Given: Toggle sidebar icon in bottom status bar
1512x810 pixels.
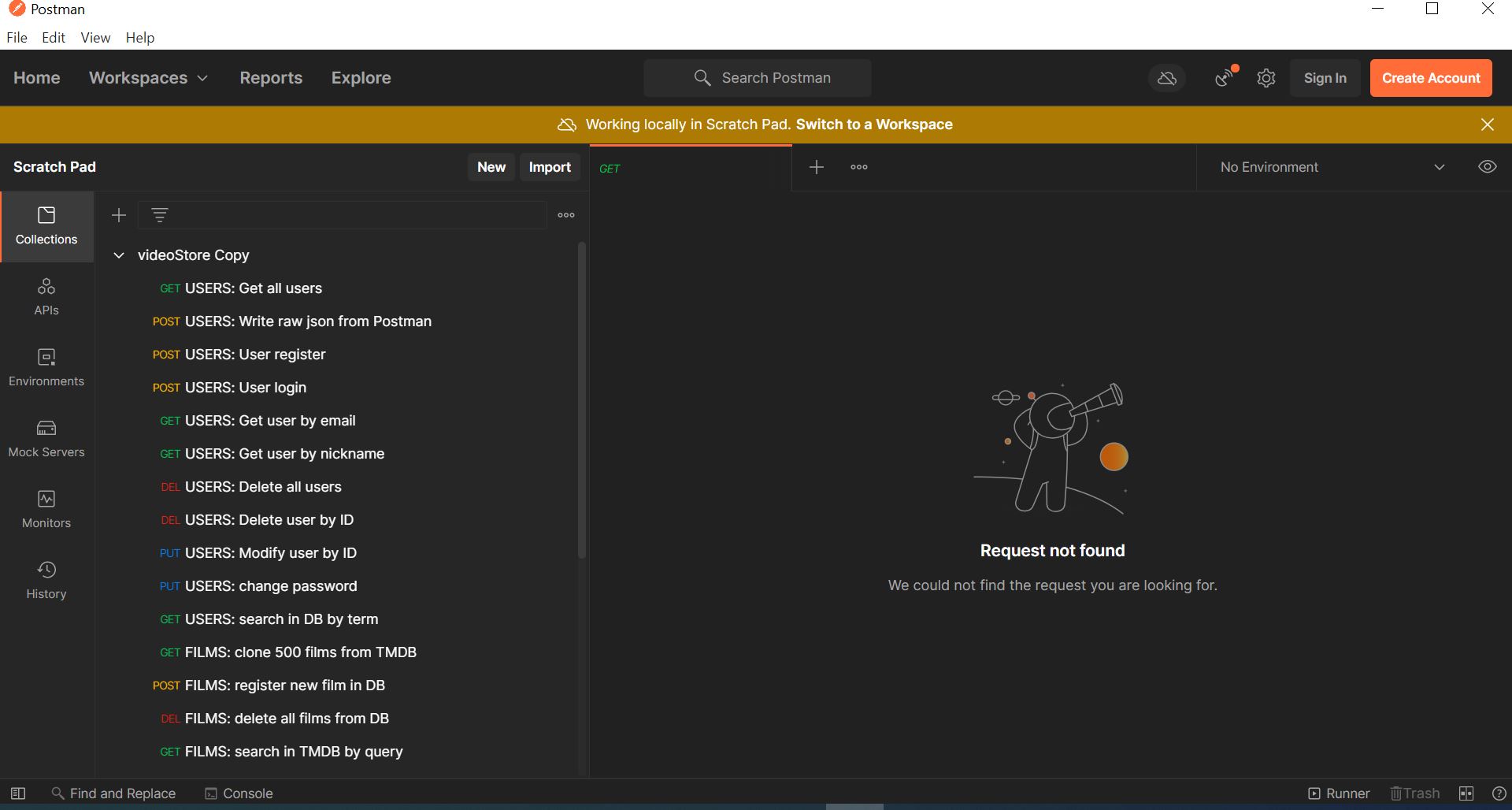Looking at the screenshot, I should 18,793.
